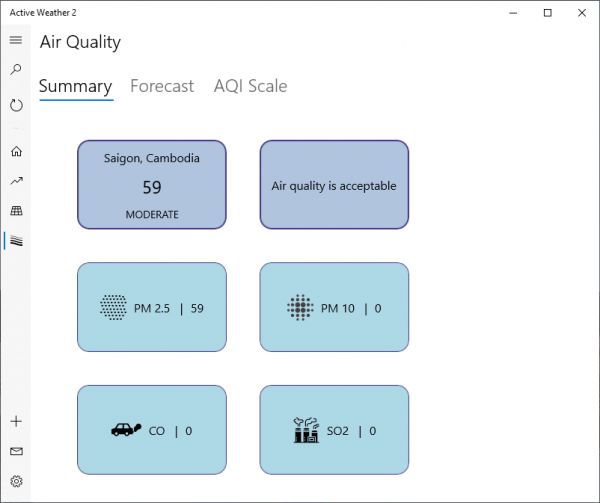Select the Air Quality wavy lines icon
The height and width of the screenshot is (503, 600).
(x=16, y=241)
